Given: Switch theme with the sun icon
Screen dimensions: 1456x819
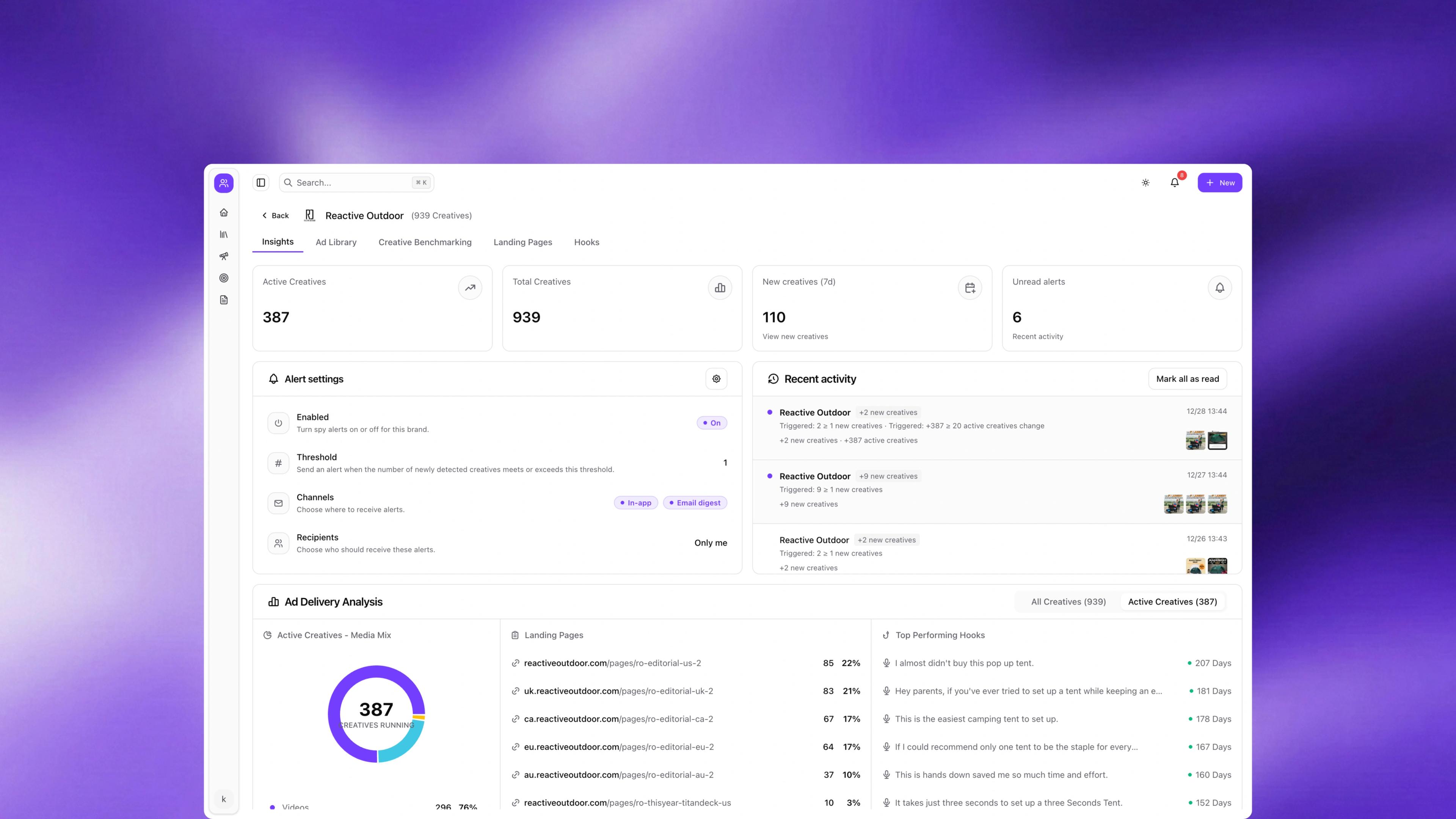Looking at the screenshot, I should pyautogui.click(x=1145, y=182).
